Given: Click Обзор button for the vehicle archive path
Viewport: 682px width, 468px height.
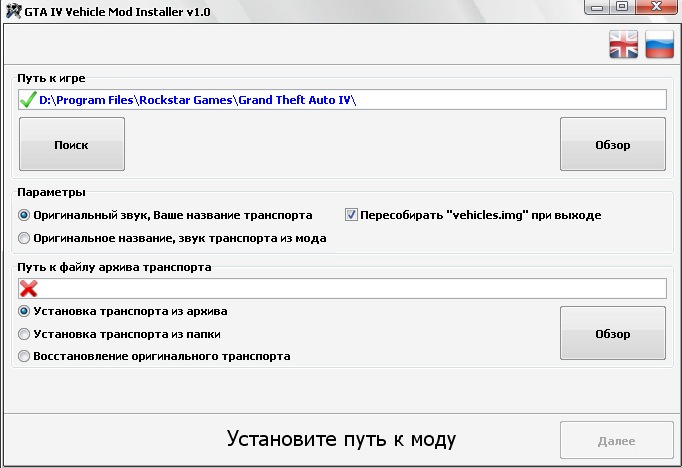Looking at the screenshot, I should tap(613, 333).
